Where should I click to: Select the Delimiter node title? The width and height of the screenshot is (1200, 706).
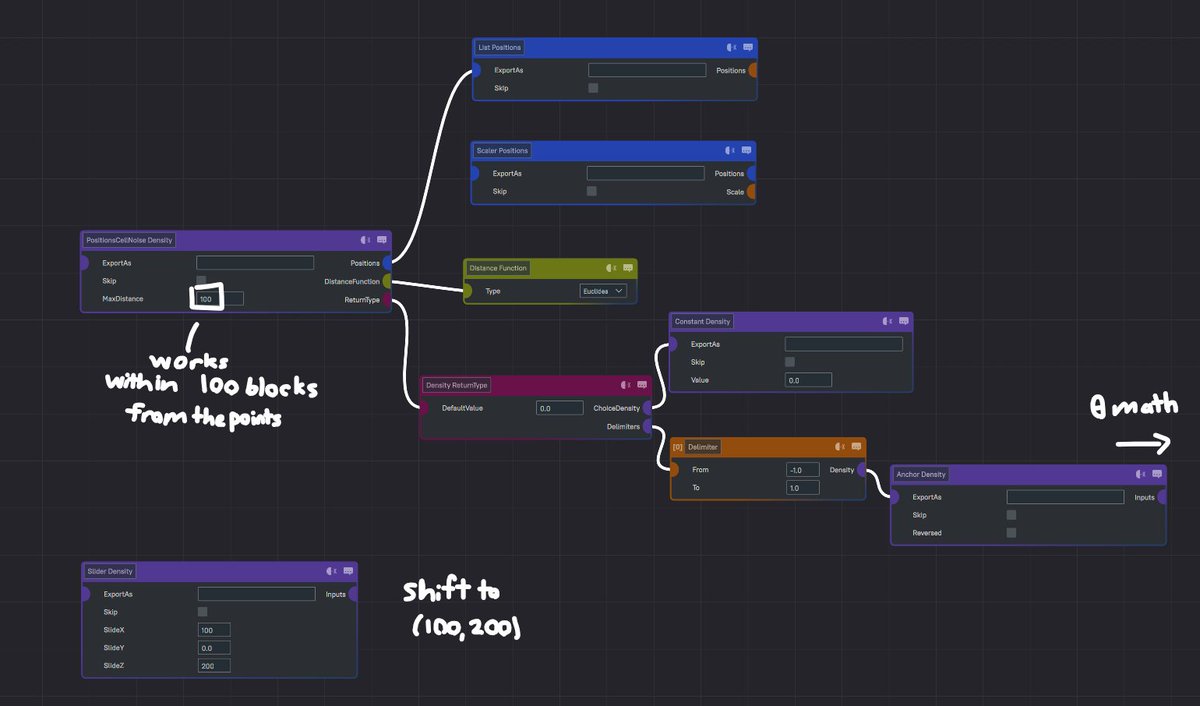[702, 446]
